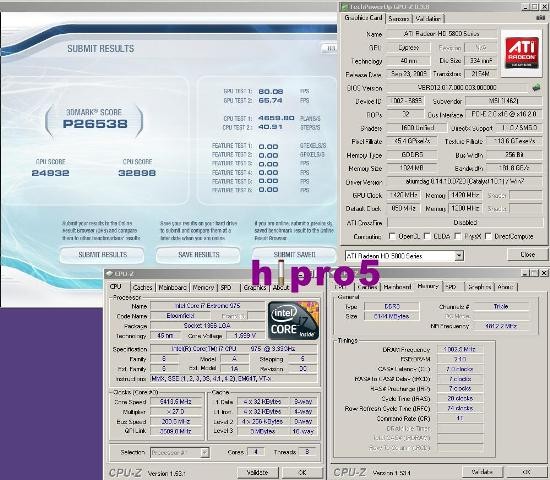
Task: Click the Threads count field in CPU-Z
Action: 307,452
